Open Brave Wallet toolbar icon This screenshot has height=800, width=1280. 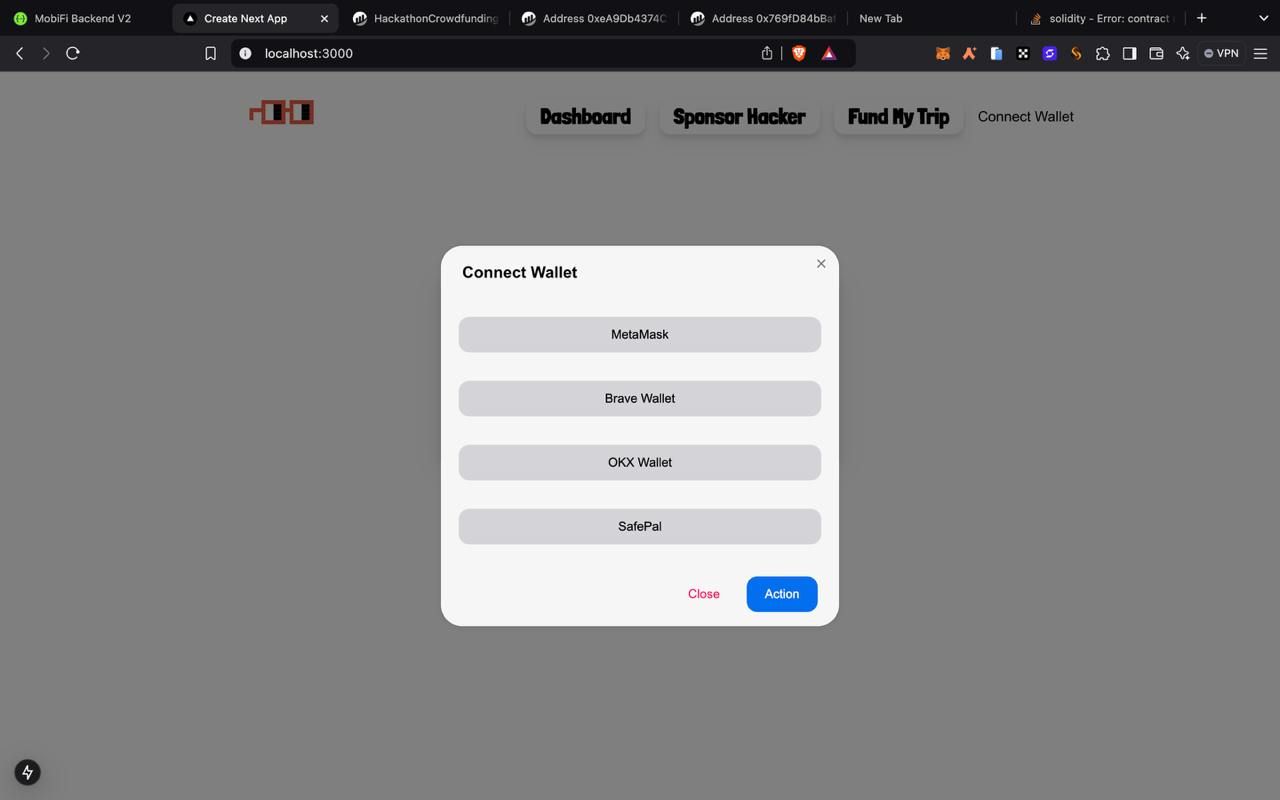(1156, 53)
